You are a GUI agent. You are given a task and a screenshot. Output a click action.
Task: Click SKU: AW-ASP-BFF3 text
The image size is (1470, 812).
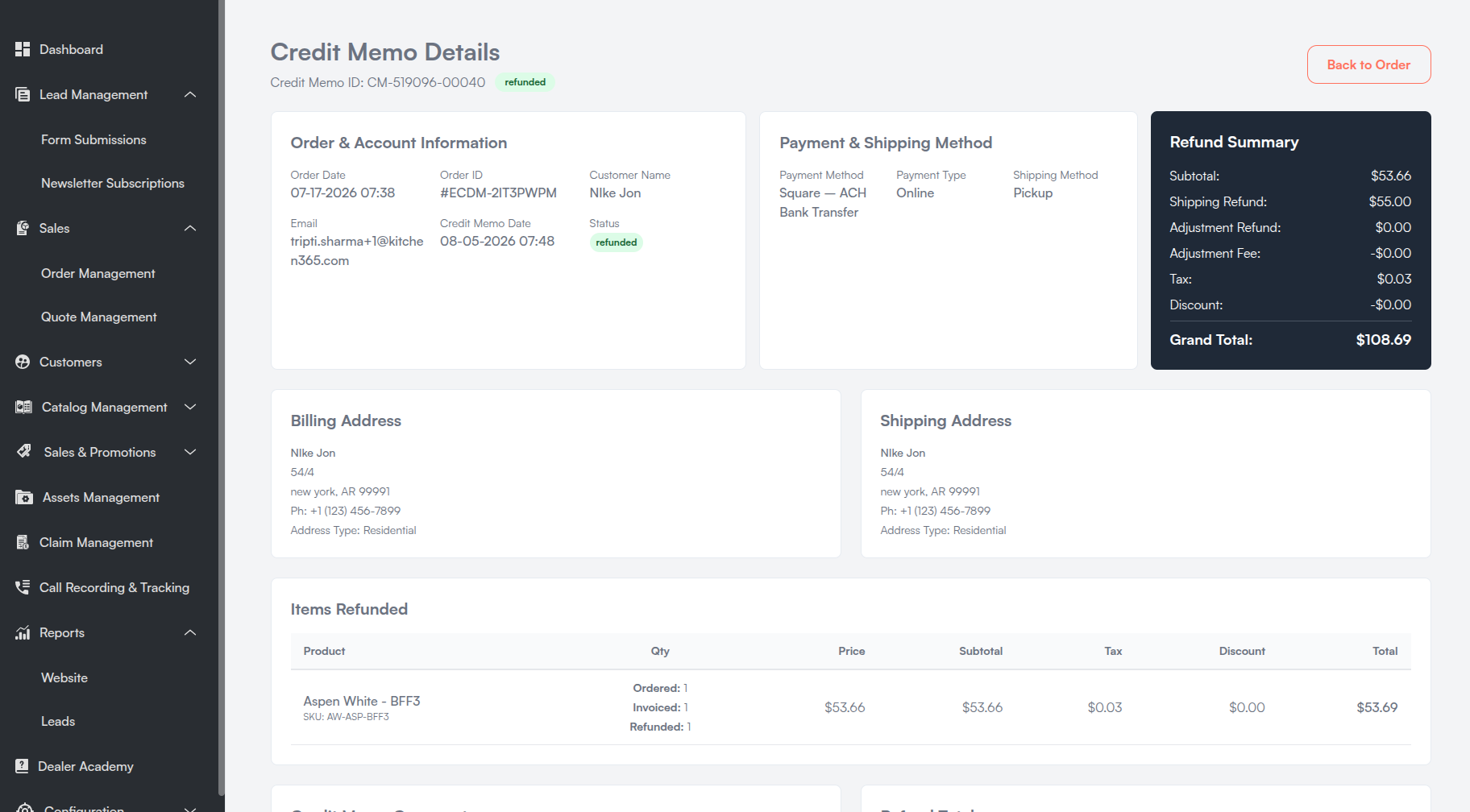click(346, 716)
